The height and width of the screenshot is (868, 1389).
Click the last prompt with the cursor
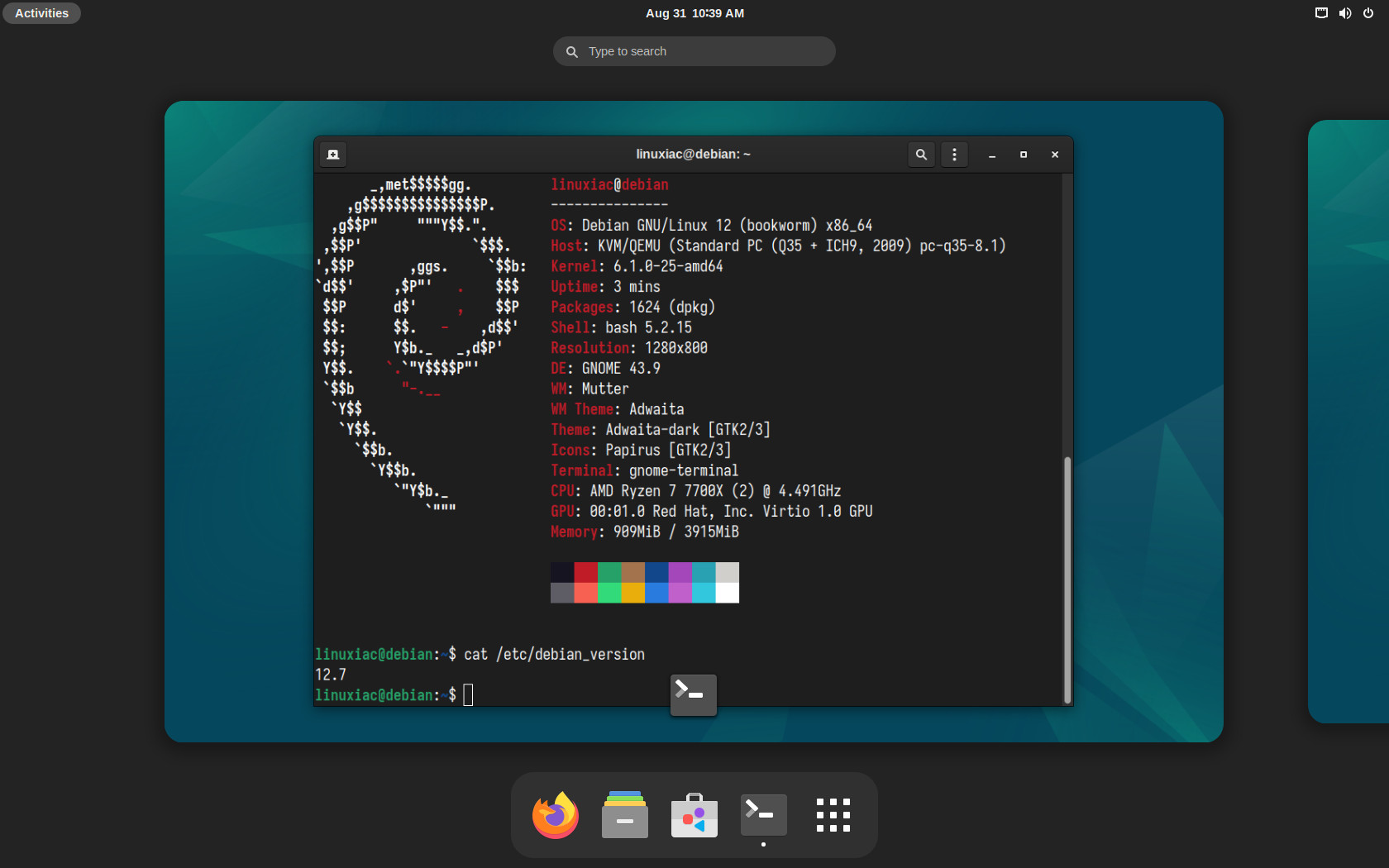tap(394, 695)
